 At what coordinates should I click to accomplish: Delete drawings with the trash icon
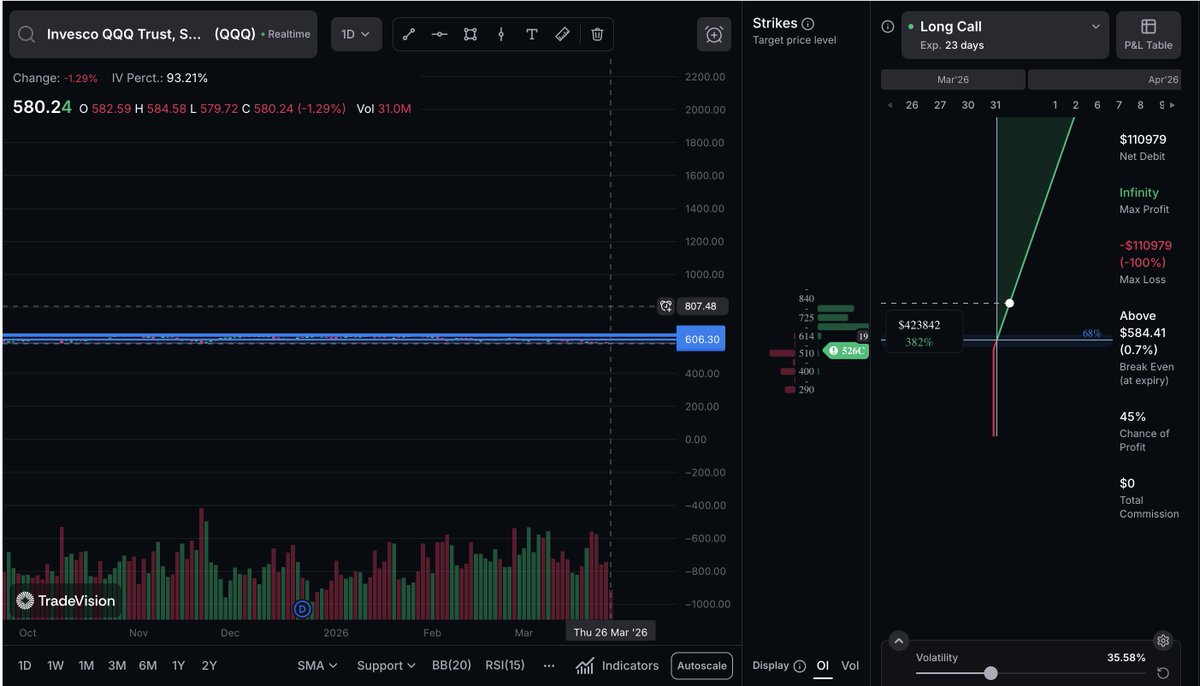tap(597, 34)
